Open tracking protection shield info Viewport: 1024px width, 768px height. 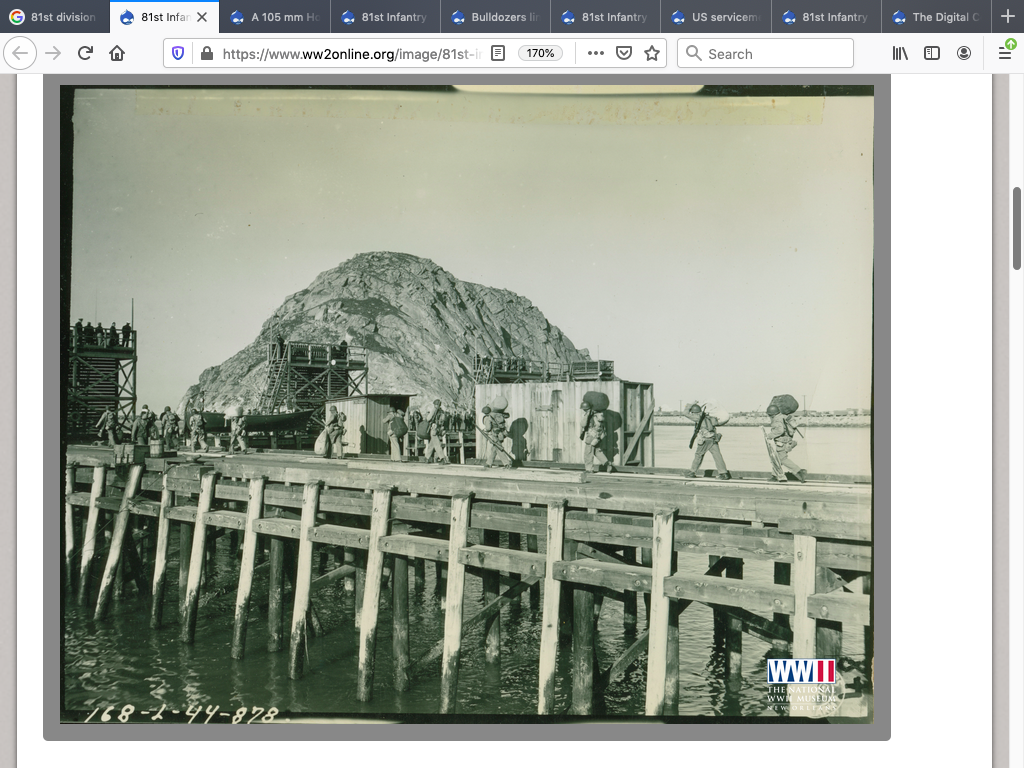(178, 54)
